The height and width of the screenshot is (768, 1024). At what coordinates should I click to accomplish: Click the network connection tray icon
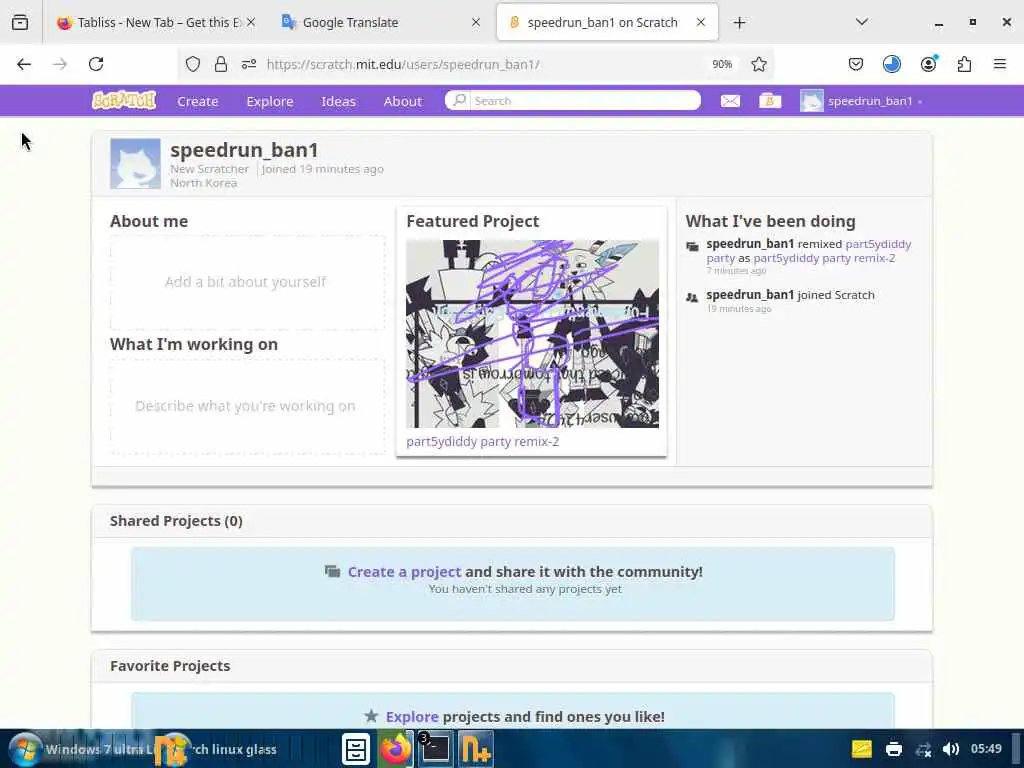pos(923,749)
